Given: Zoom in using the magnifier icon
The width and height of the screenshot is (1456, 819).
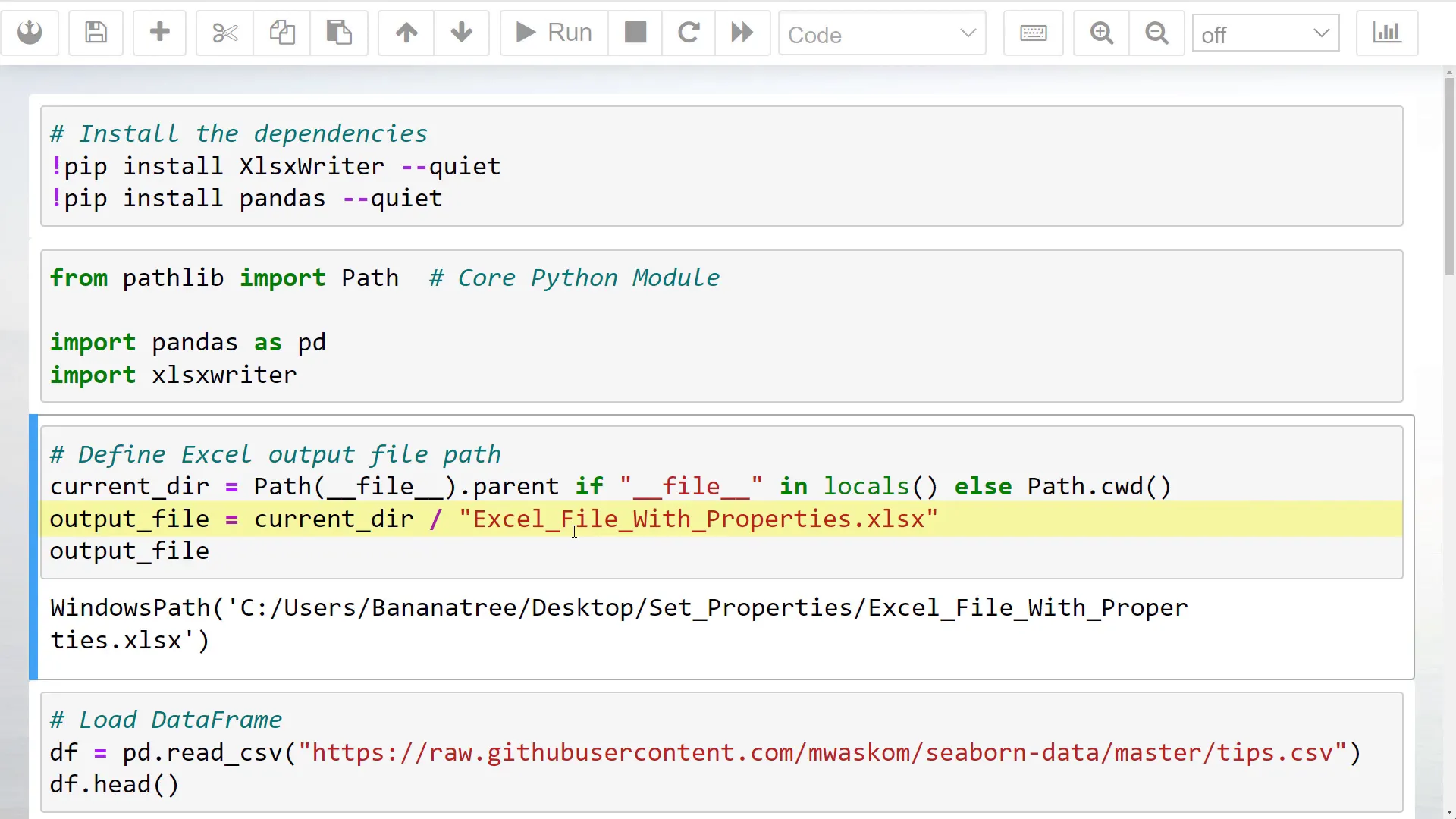Looking at the screenshot, I should pos(1101,33).
